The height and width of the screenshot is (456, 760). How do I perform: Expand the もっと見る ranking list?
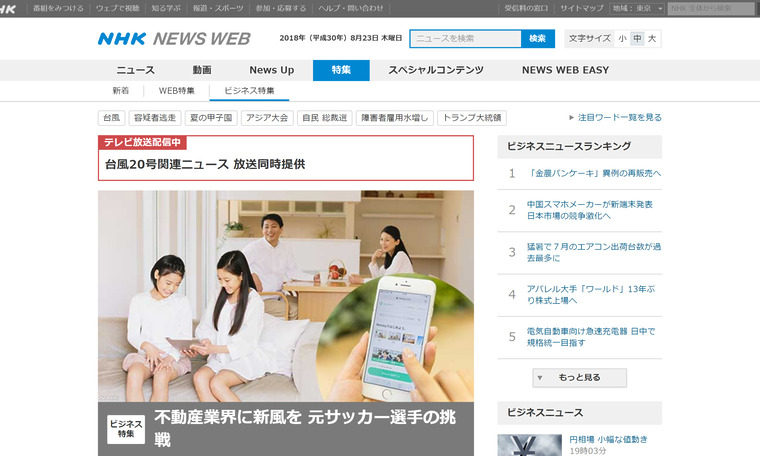pos(580,378)
